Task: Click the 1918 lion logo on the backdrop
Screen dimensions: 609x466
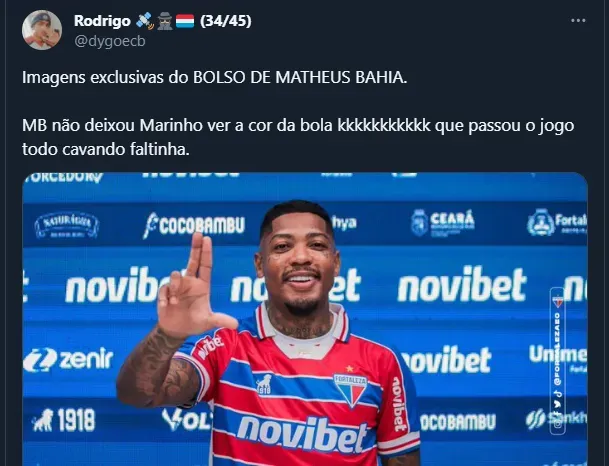Action: (x=64, y=420)
